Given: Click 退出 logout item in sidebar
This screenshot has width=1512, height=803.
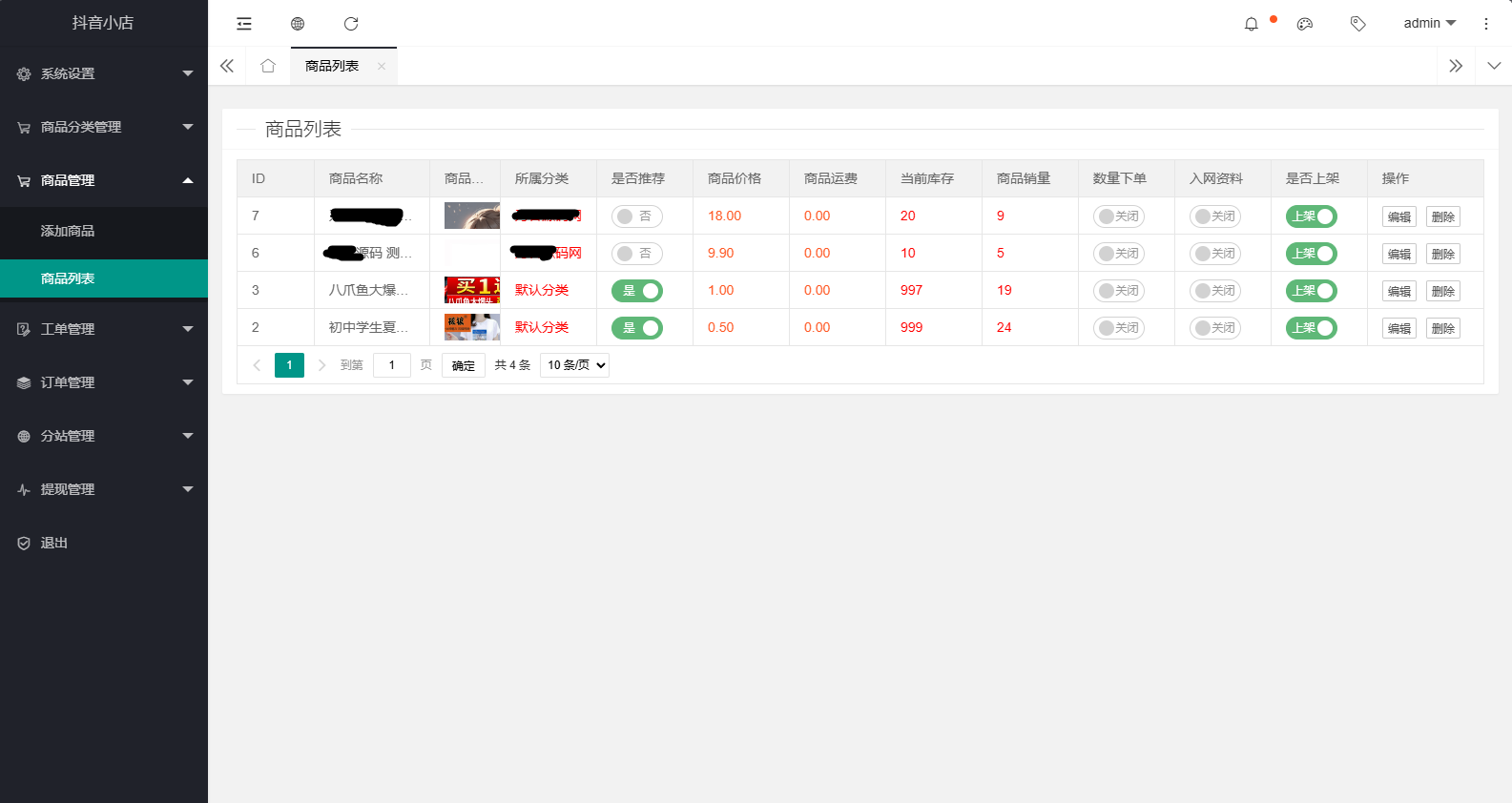Looking at the screenshot, I should click(104, 543).
